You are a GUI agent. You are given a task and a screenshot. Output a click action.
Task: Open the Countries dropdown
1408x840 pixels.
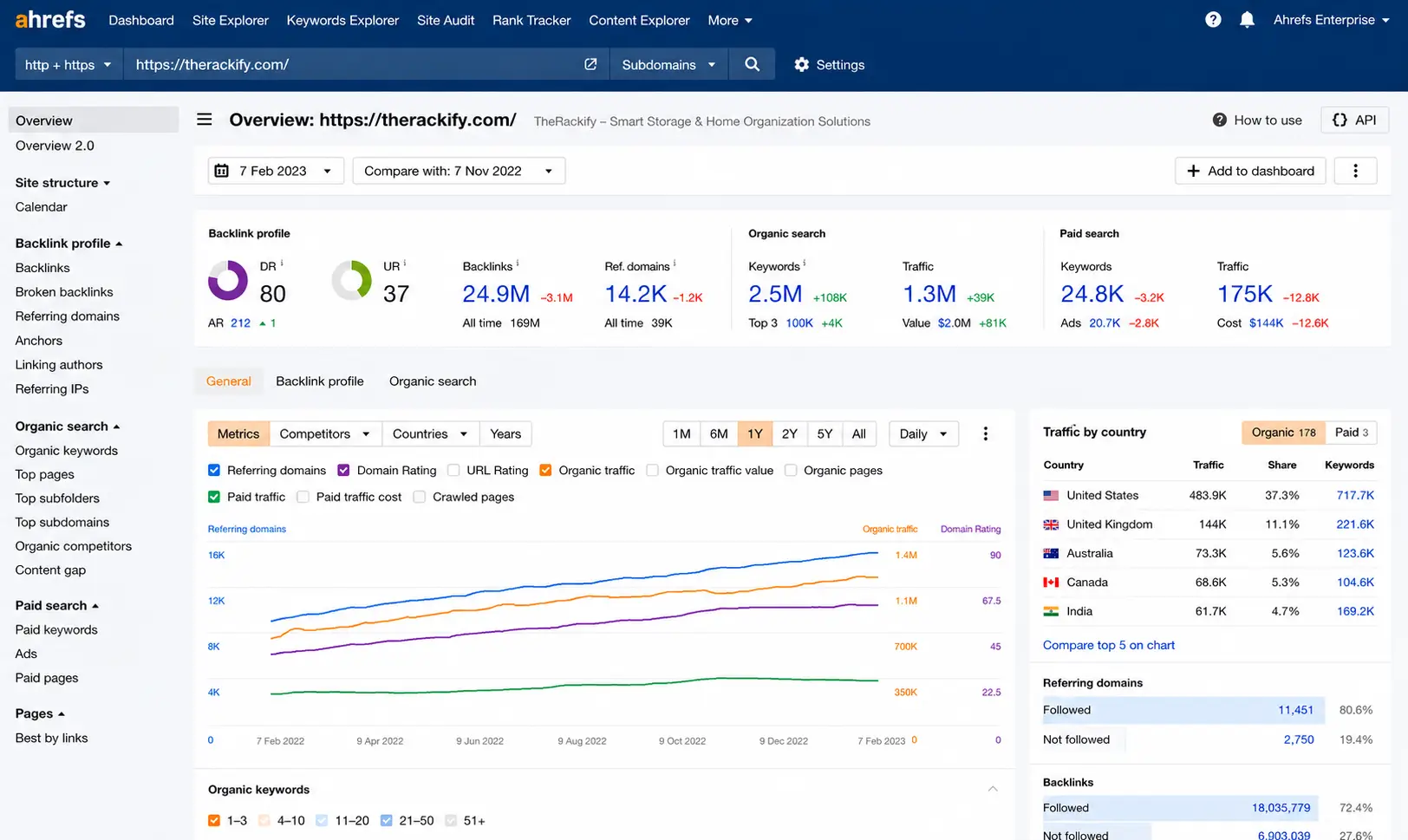pyautogui.click(x=430, y=433)
